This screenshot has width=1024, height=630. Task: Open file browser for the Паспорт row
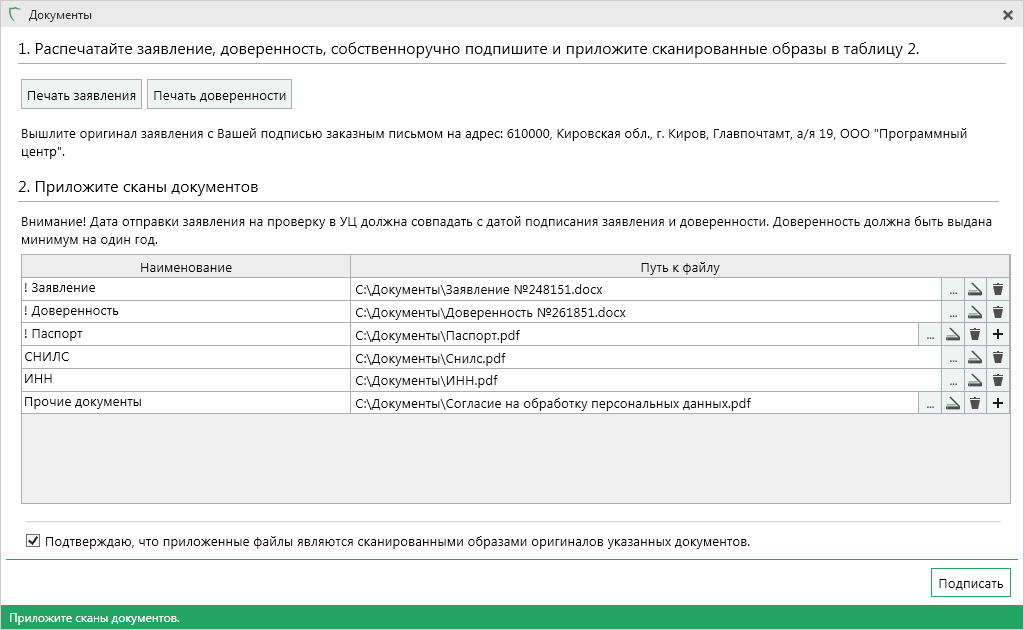[930, 335]
